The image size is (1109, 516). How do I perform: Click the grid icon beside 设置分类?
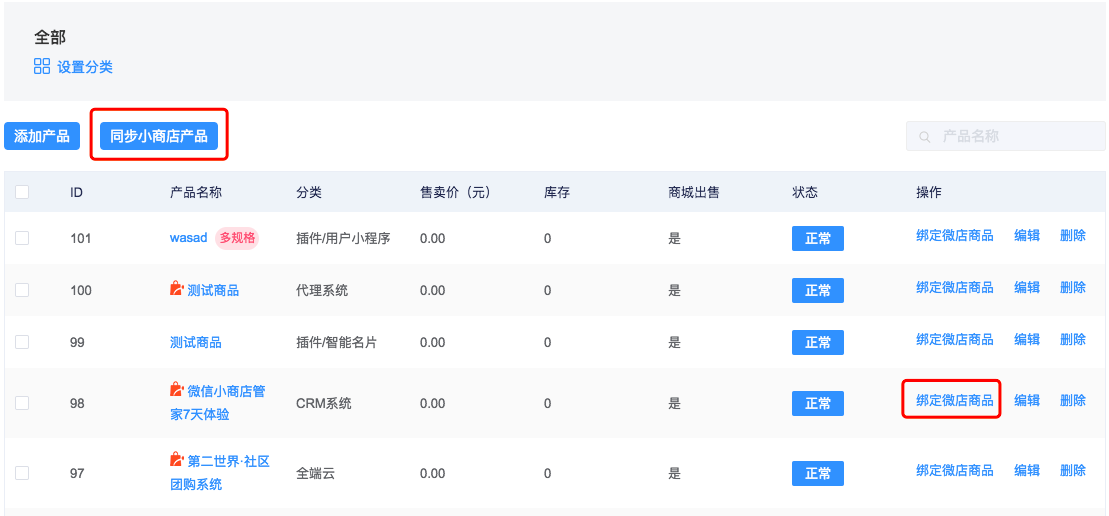pyautogui.click(x=42, y=67)
